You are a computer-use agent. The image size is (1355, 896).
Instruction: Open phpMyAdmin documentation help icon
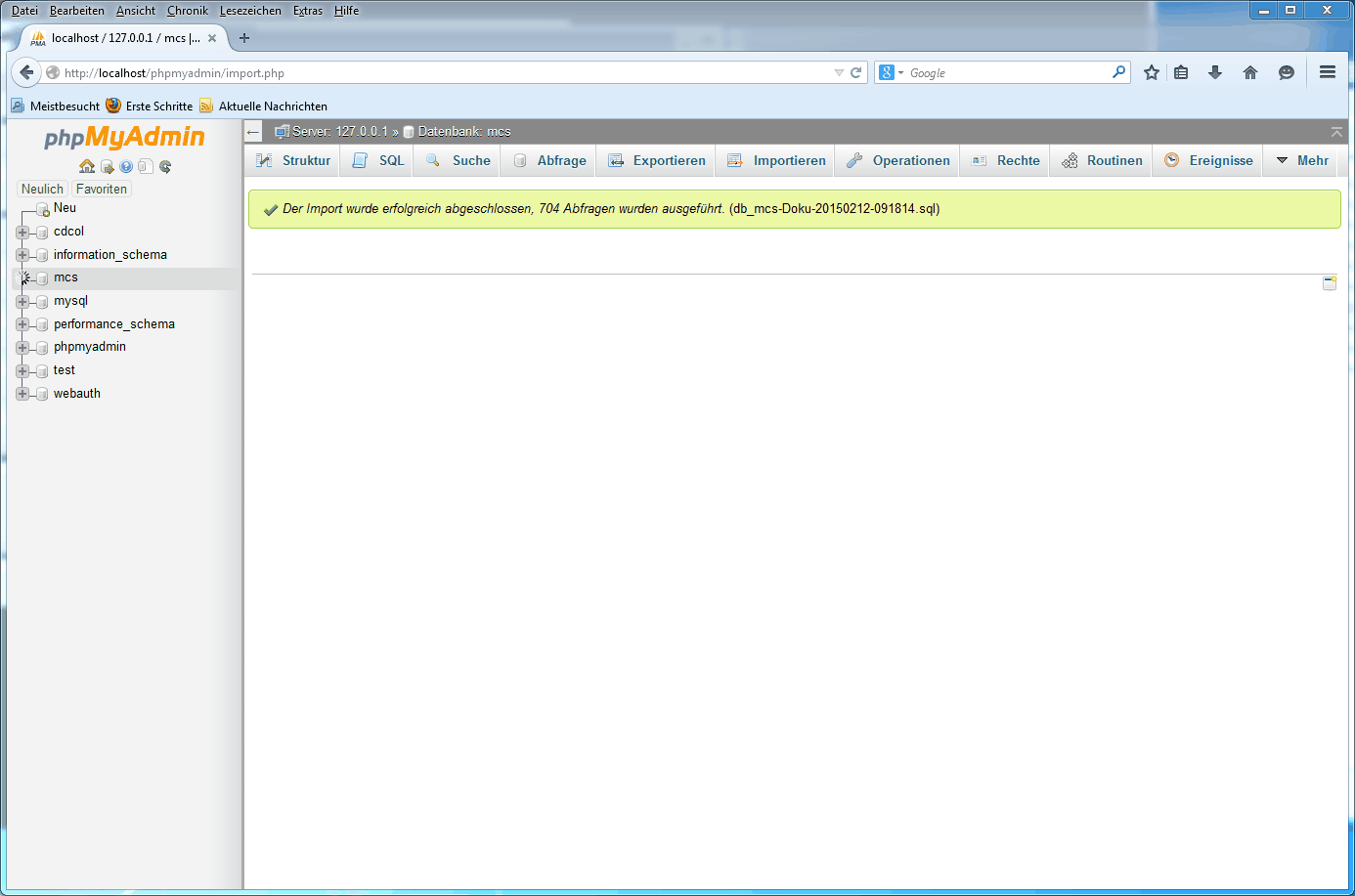point(126,166)
